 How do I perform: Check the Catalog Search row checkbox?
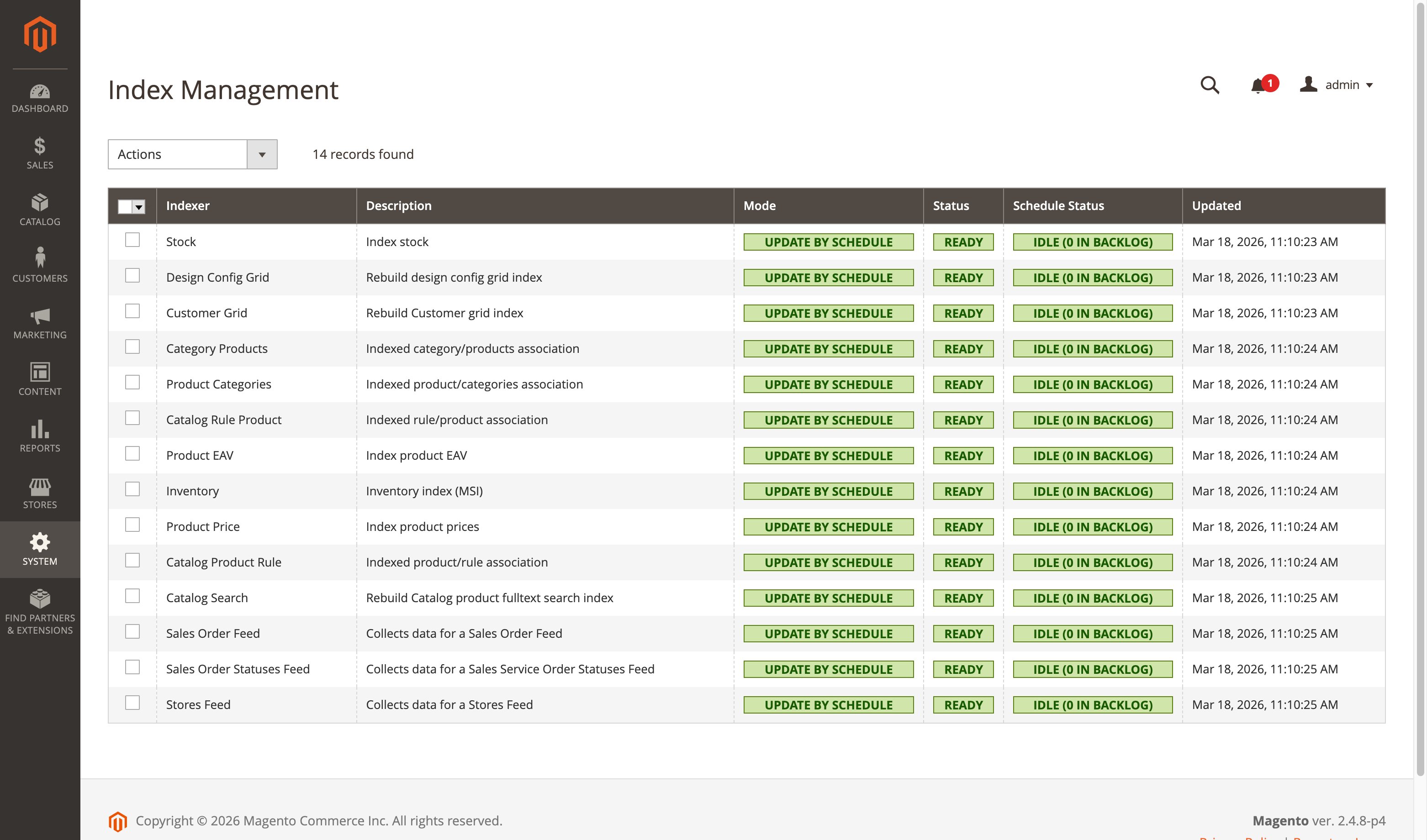pyautogui.click(x=132, y=595)
